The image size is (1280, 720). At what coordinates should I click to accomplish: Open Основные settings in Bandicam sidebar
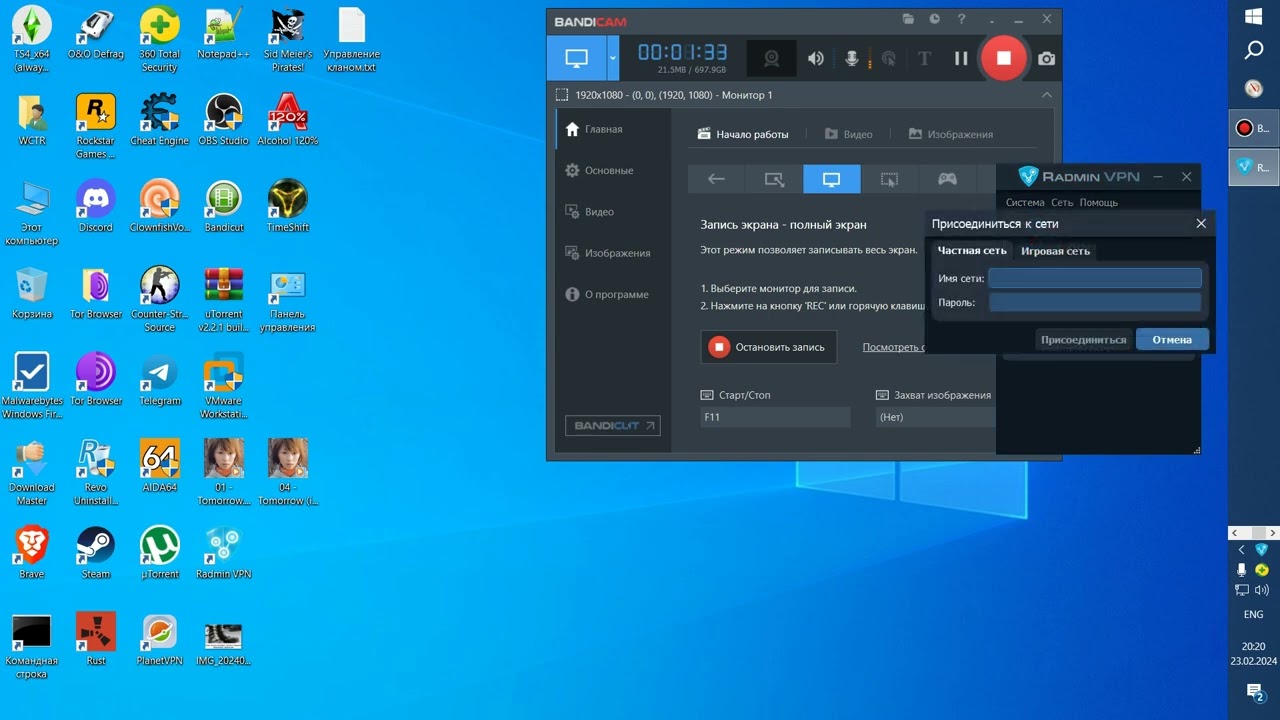(x=613, y=170)
